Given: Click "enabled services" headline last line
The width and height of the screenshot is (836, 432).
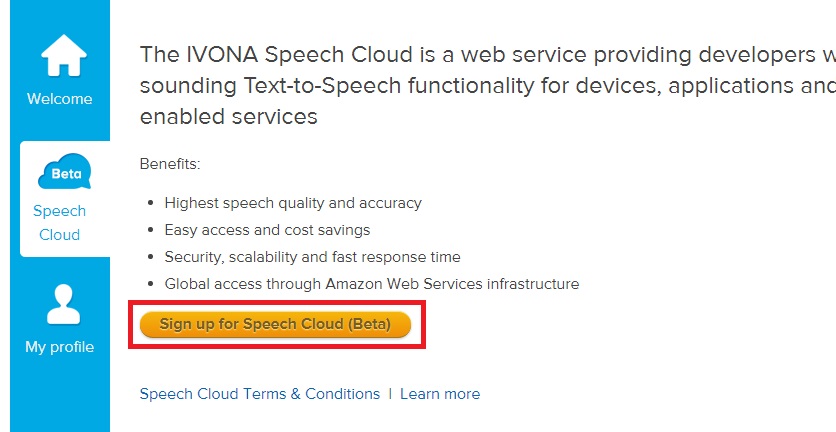Looking at the screenshot, I should pos(228,117).
